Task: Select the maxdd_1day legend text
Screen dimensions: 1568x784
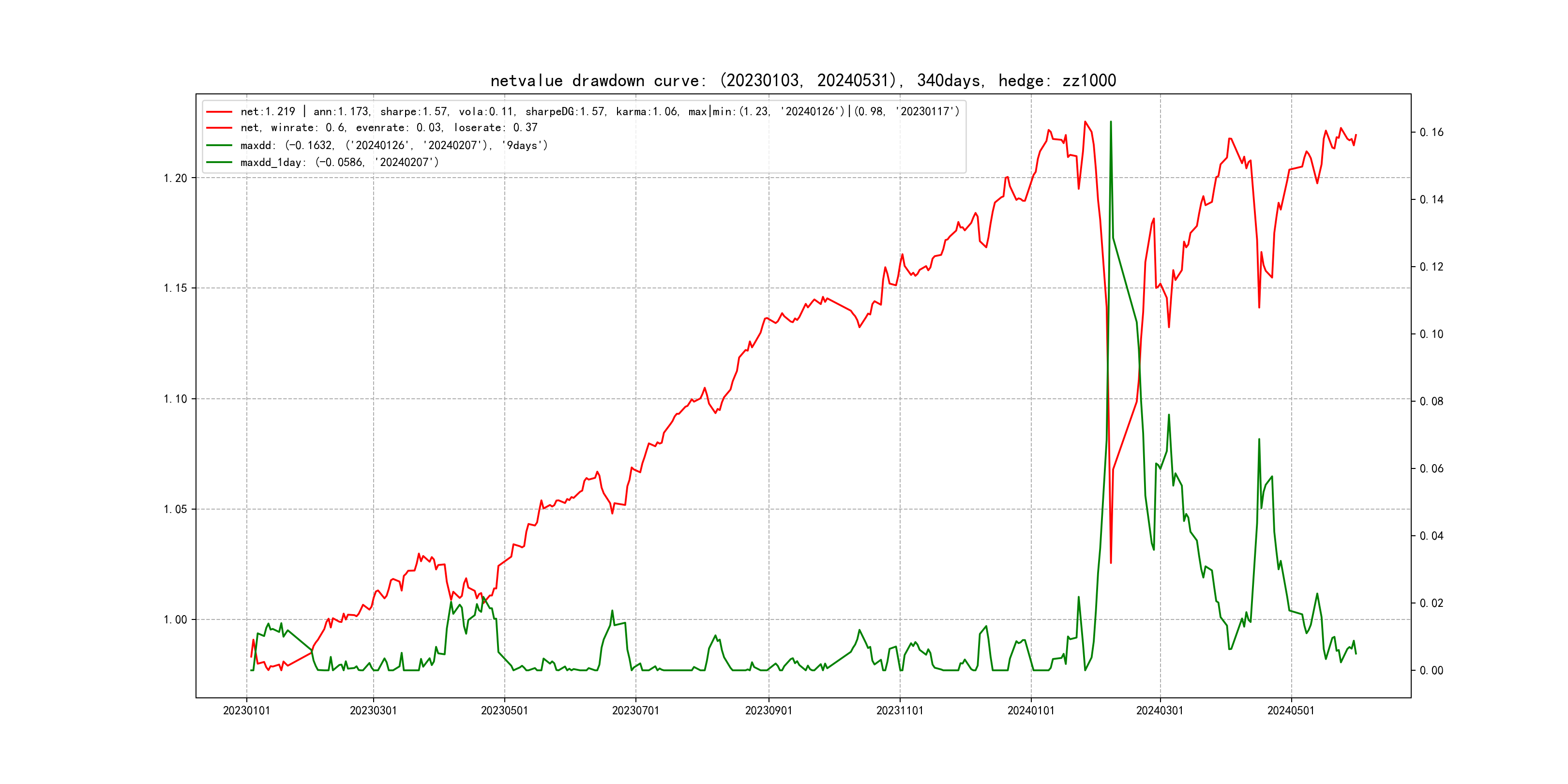Action: pos(339,163)
